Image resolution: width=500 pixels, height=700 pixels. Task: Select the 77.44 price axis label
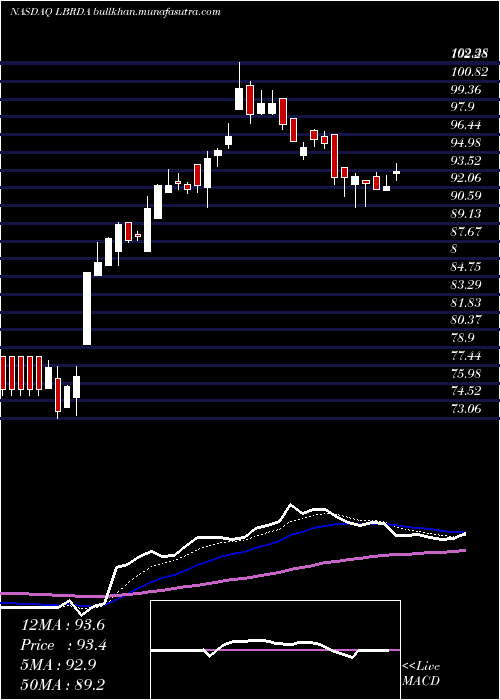pyautogui.click(x=466, y=355)
